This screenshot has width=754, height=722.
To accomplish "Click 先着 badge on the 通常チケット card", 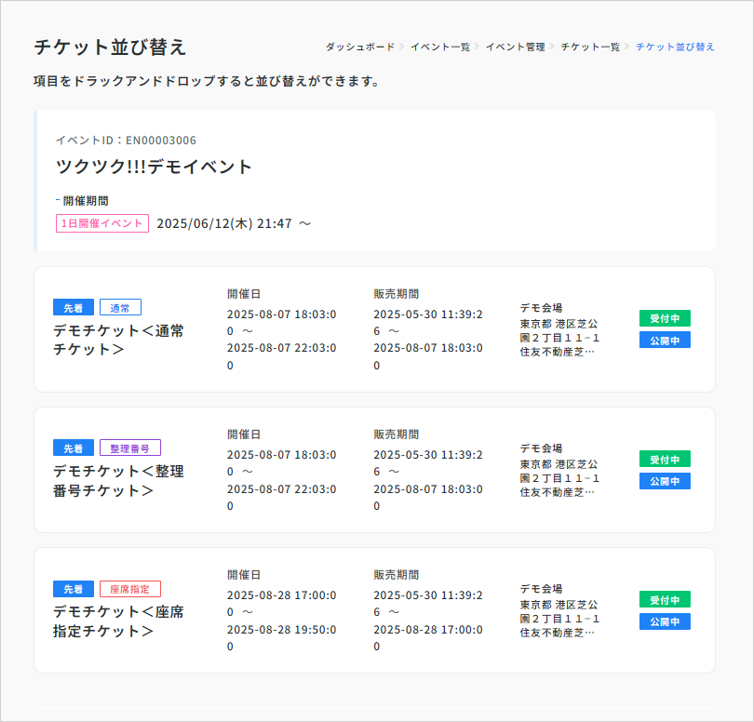I will point(74,308).
